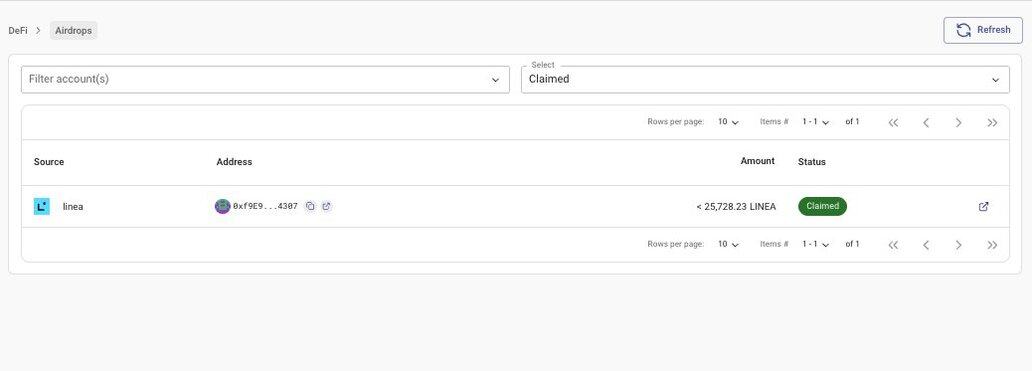Open the Claimed status select dropdown
Screen dimensions: 1032x371
point(765,79)
